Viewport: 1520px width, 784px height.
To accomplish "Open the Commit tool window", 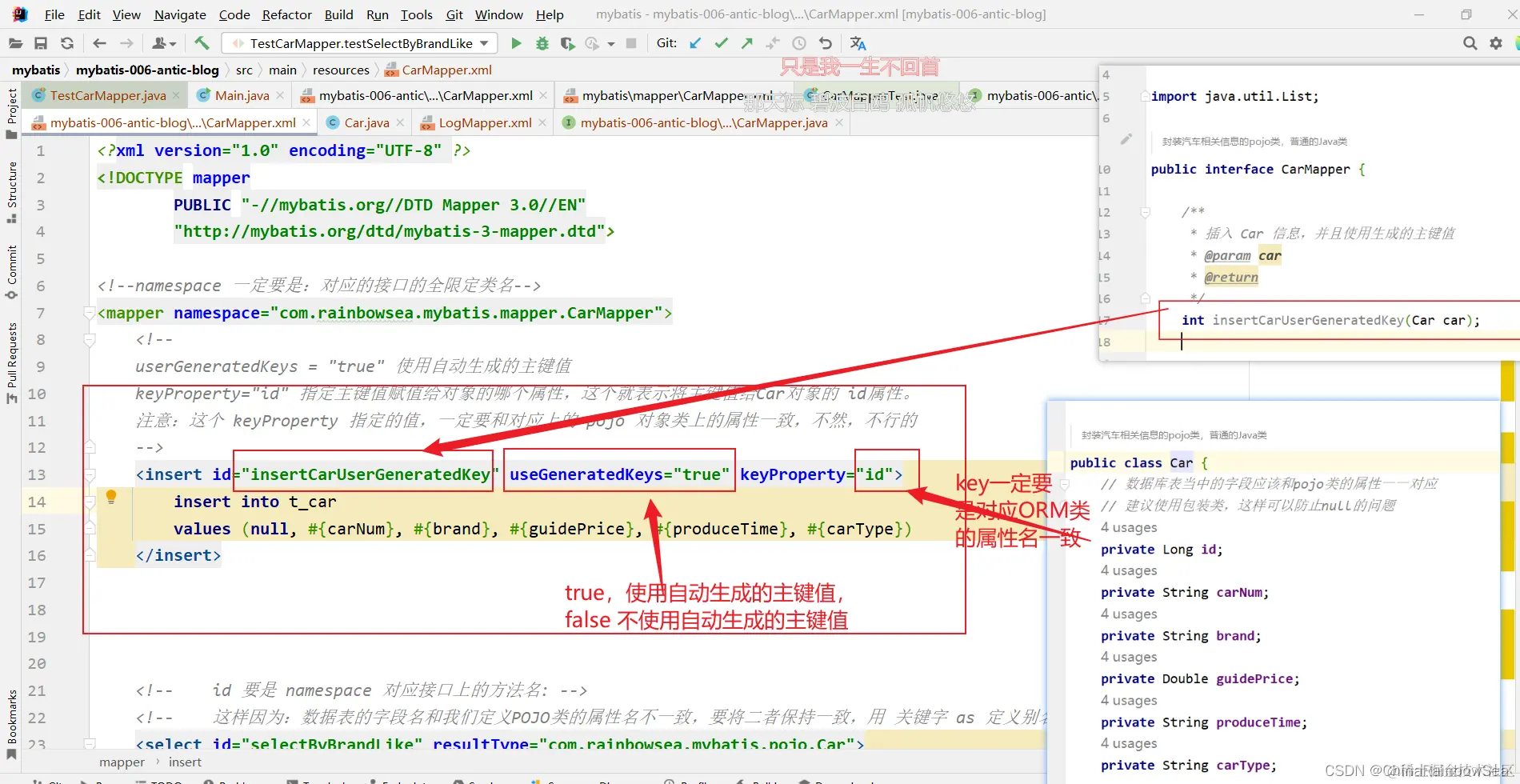I will click(x=11, y=272).
